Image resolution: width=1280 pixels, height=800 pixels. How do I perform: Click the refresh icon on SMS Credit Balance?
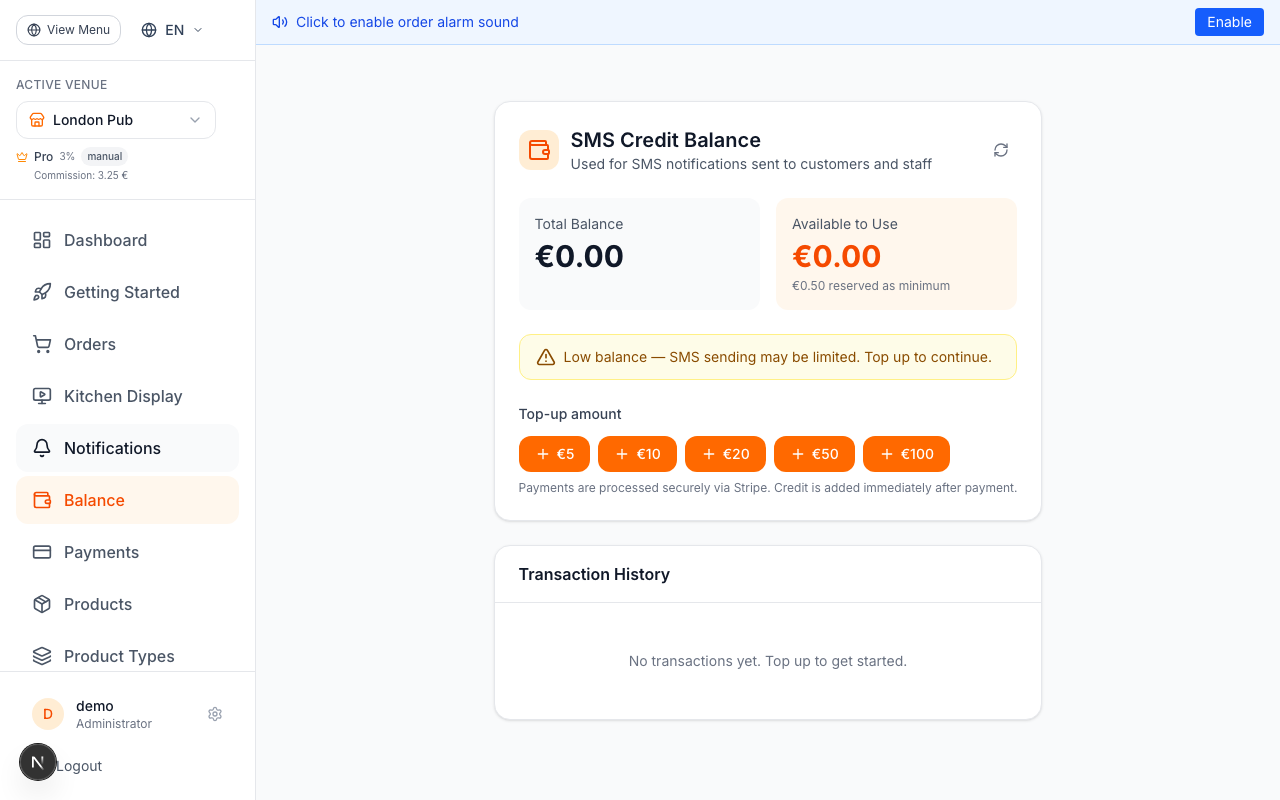tap(1001, 149)
